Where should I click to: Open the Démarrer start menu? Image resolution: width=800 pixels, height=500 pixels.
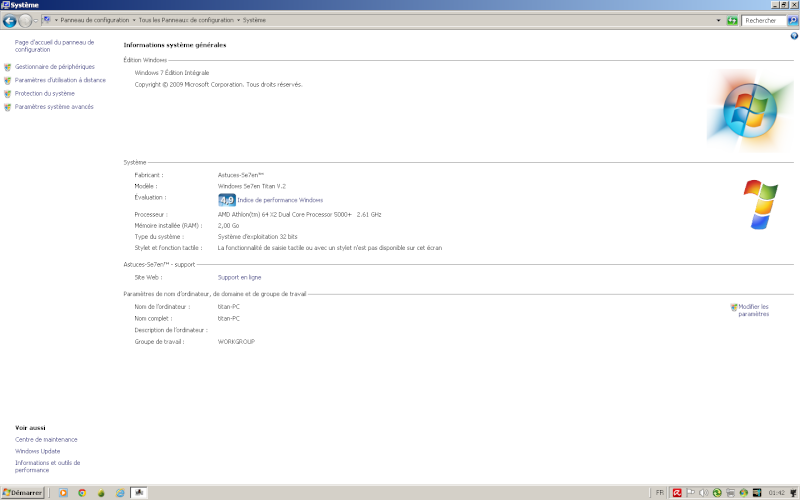(x=23, y=492)
